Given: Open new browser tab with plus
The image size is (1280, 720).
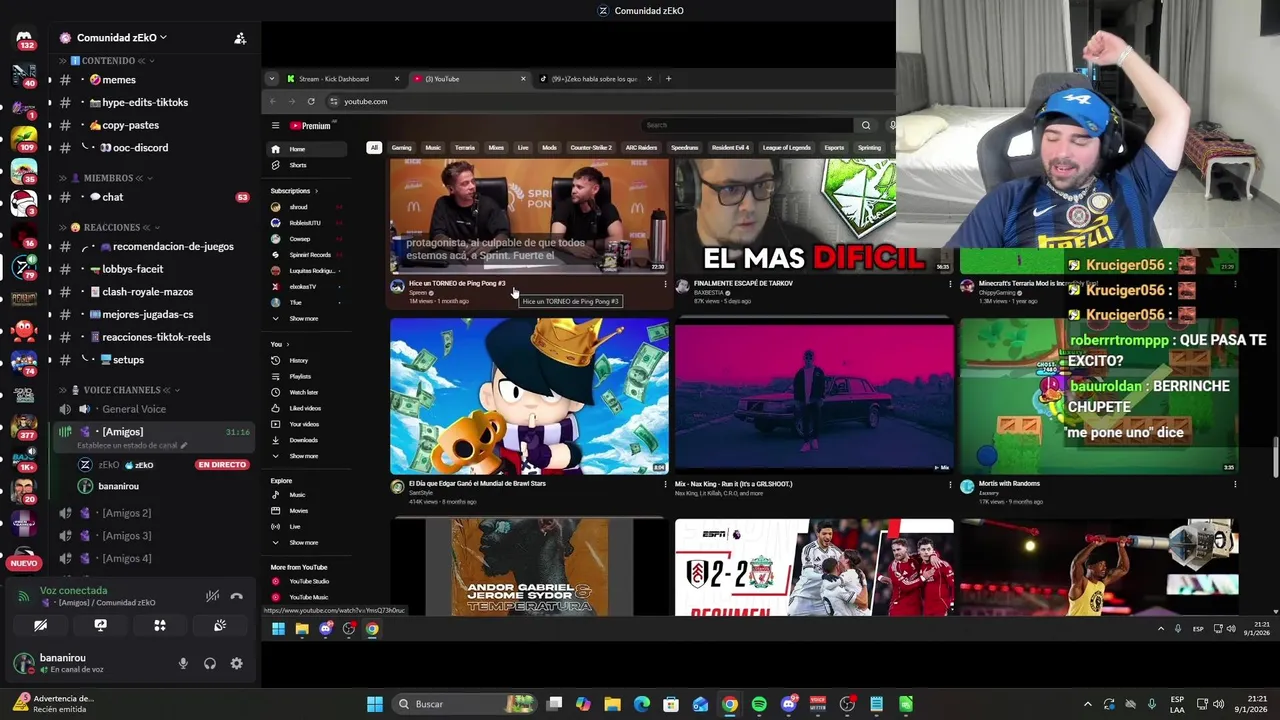Looking at the screenshot, I should click(669, 79).
